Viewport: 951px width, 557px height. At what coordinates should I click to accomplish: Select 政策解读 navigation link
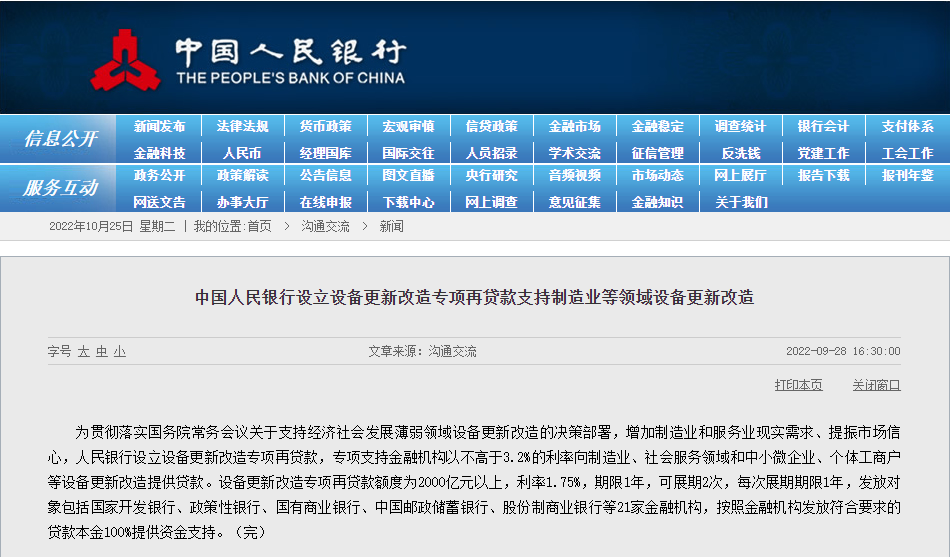click(x=243, y=175)
